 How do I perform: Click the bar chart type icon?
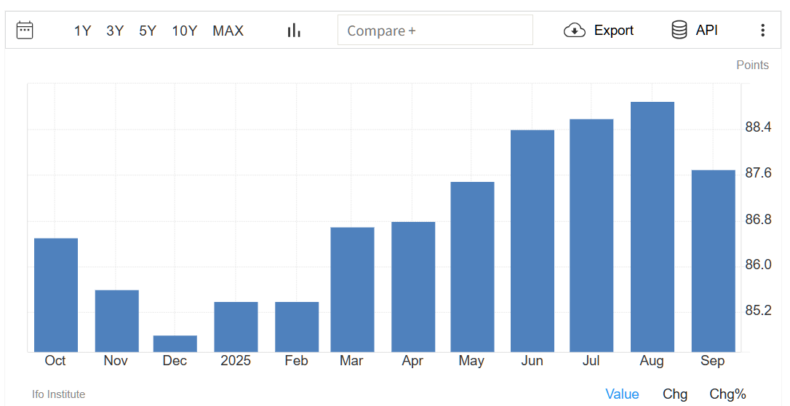(294, 30)
